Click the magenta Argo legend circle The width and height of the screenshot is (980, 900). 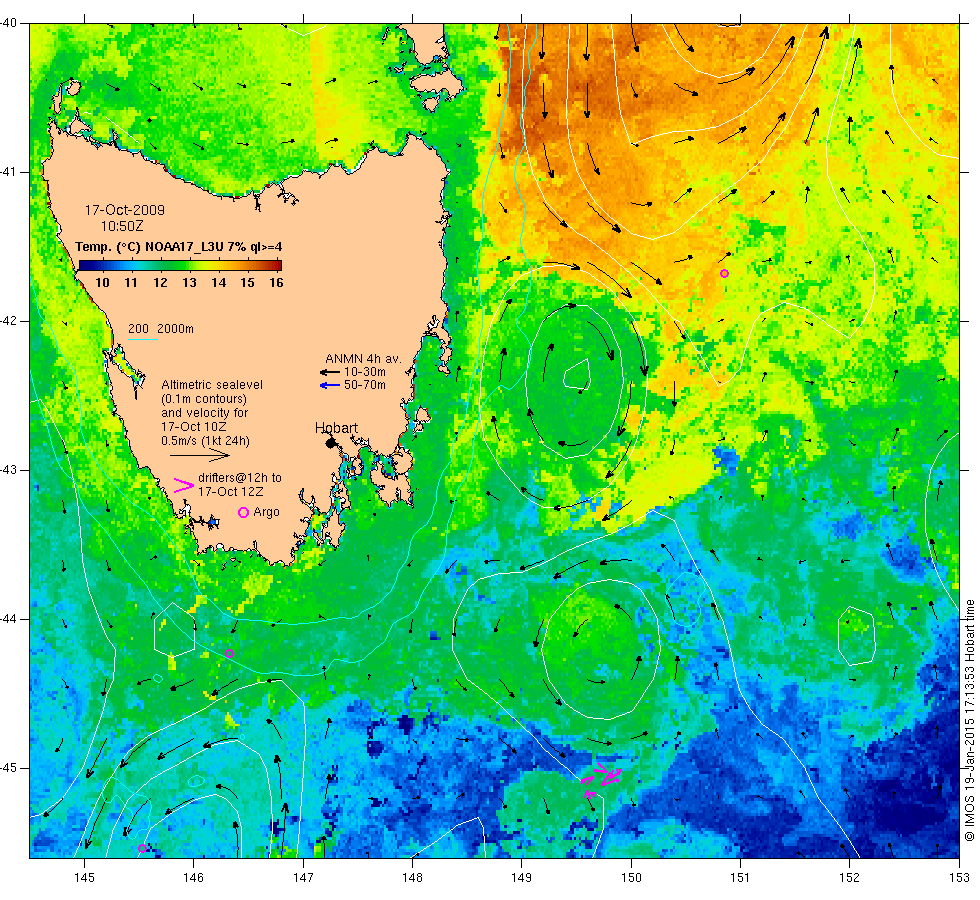click(244, 512)
